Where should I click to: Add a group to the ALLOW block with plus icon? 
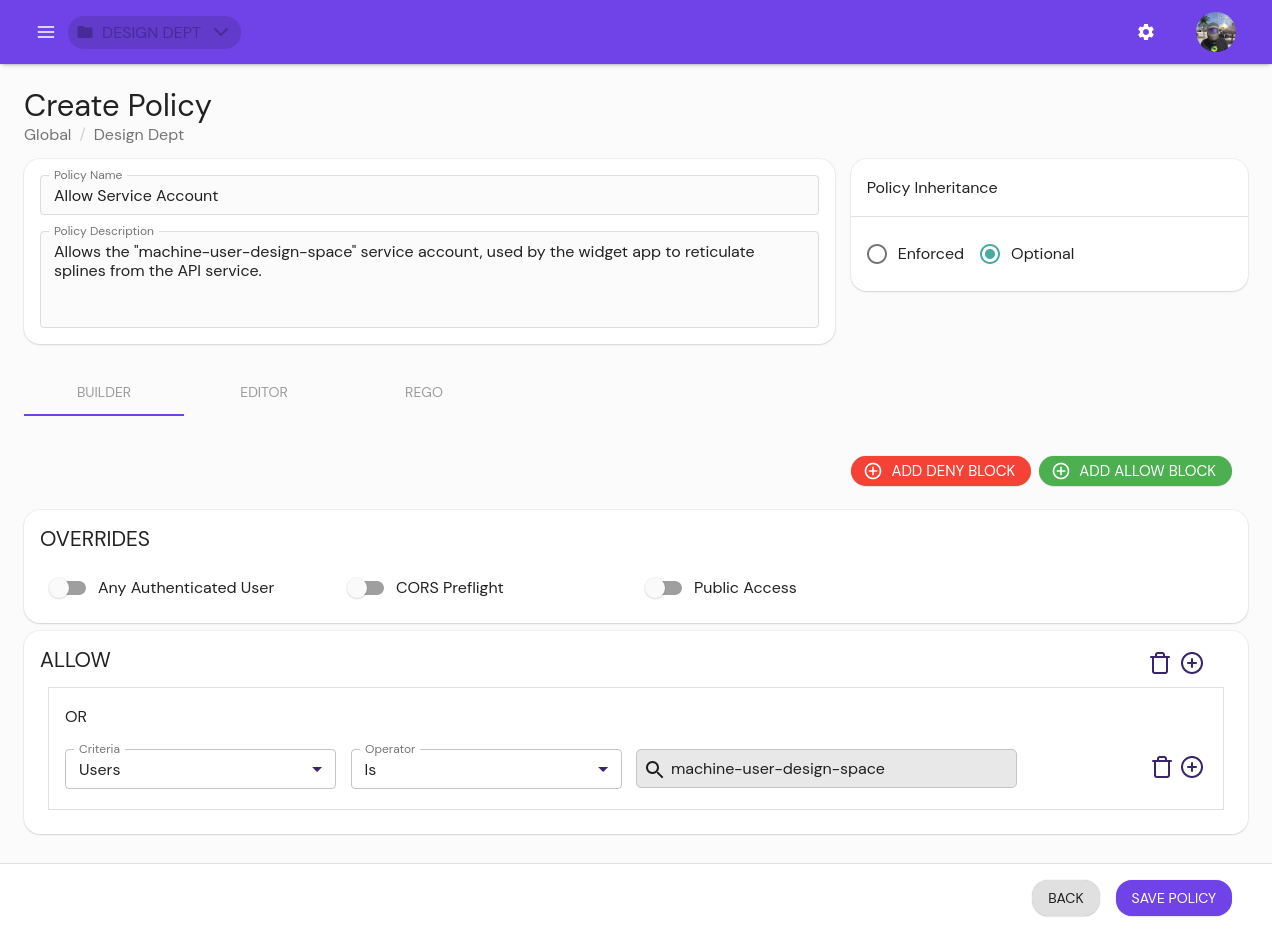(1192, 663)
